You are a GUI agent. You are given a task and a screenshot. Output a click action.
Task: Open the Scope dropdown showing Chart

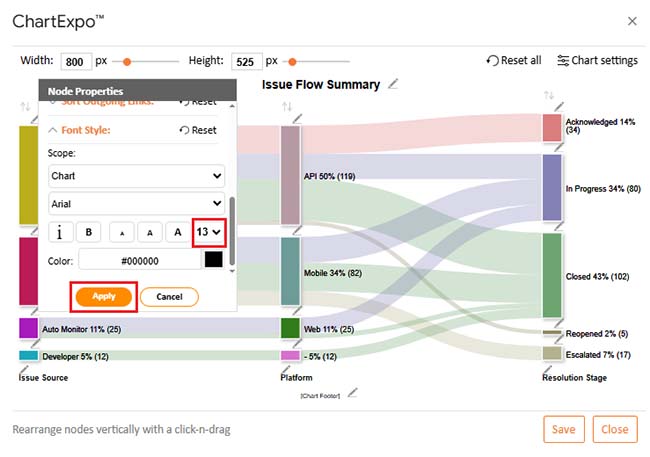136,176
